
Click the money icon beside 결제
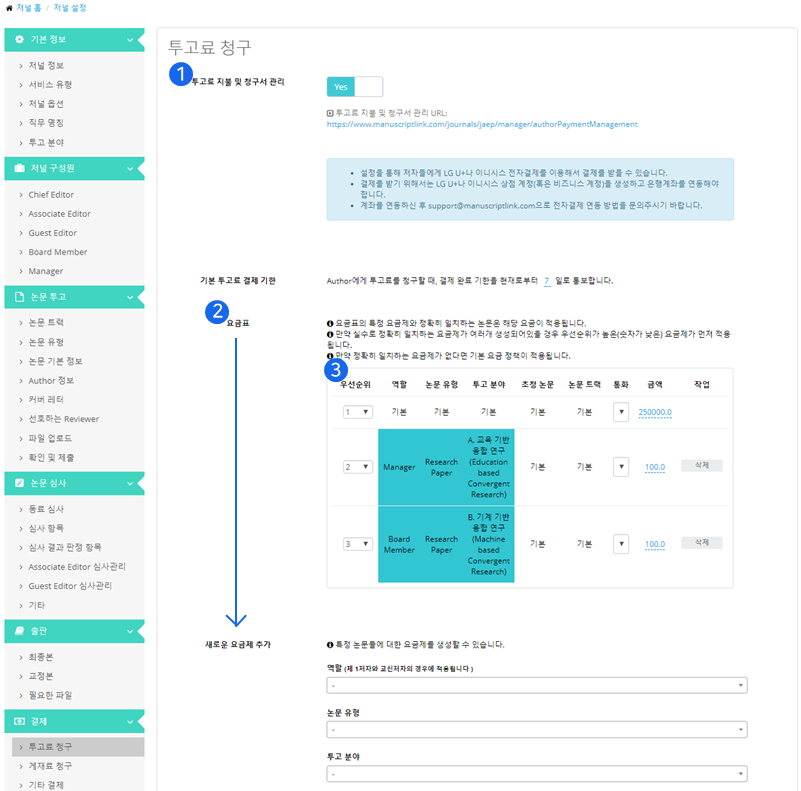(19, 721)
